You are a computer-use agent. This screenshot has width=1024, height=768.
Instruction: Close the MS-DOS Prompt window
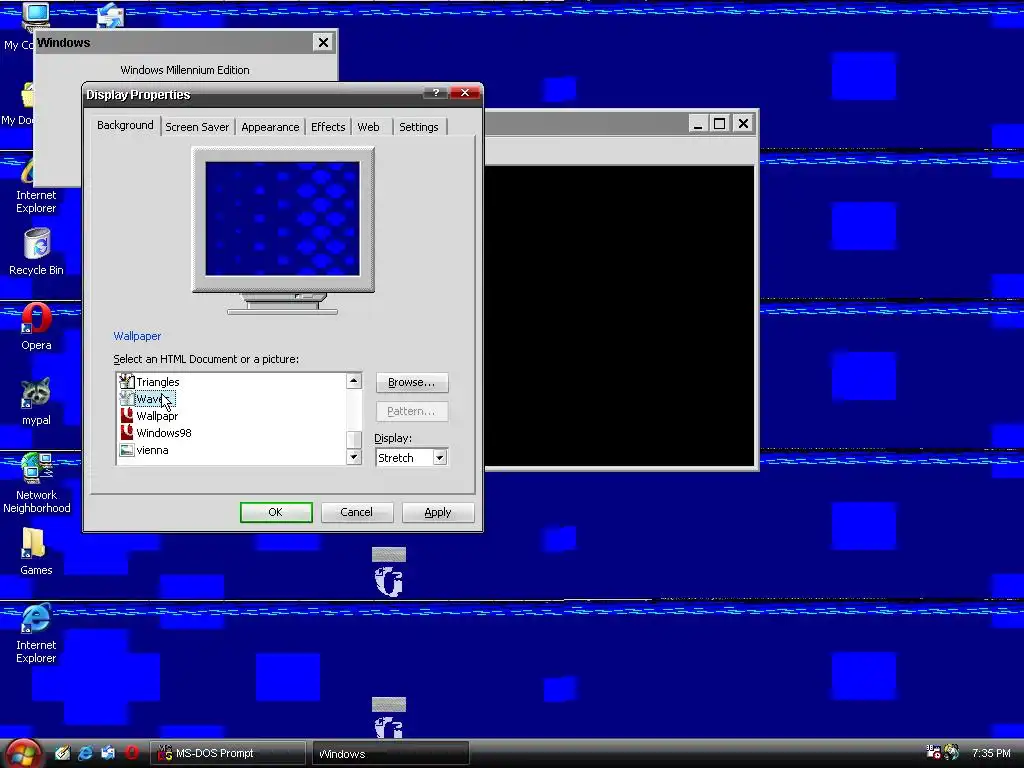pos(743,123)
